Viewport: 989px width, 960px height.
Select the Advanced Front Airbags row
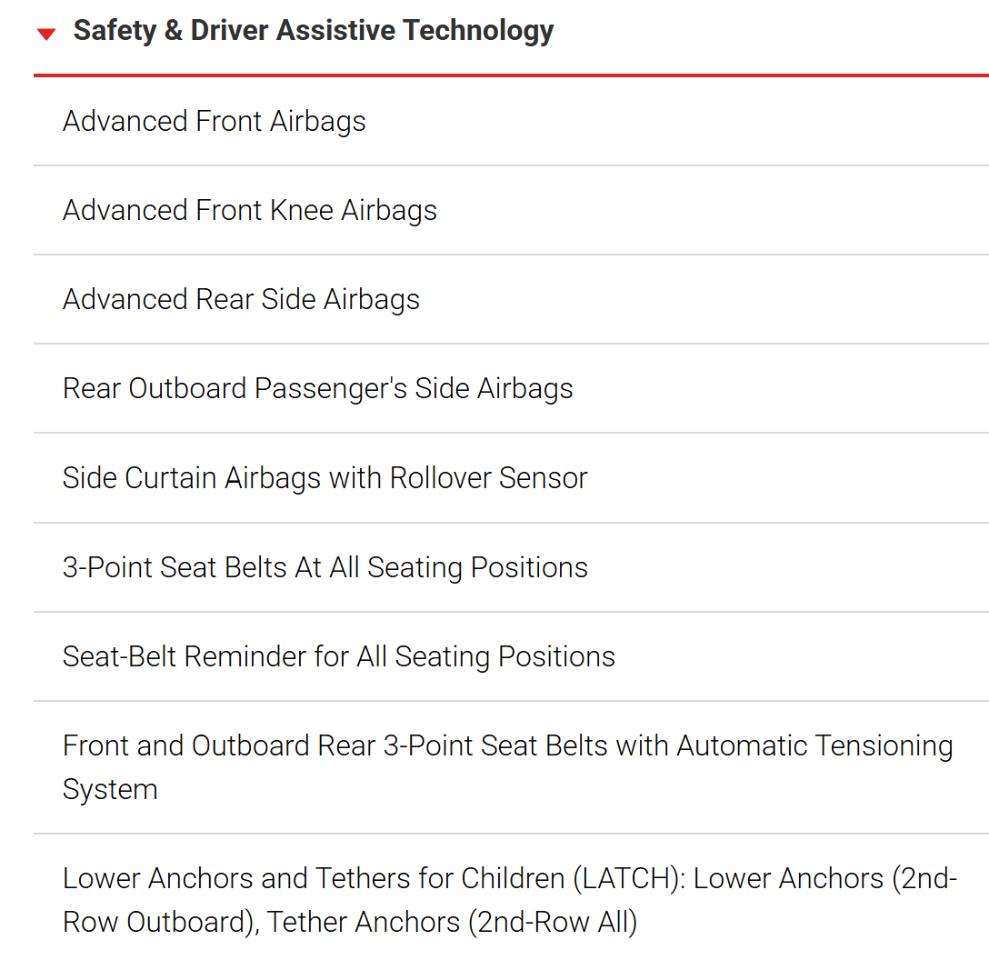(511, 121)
